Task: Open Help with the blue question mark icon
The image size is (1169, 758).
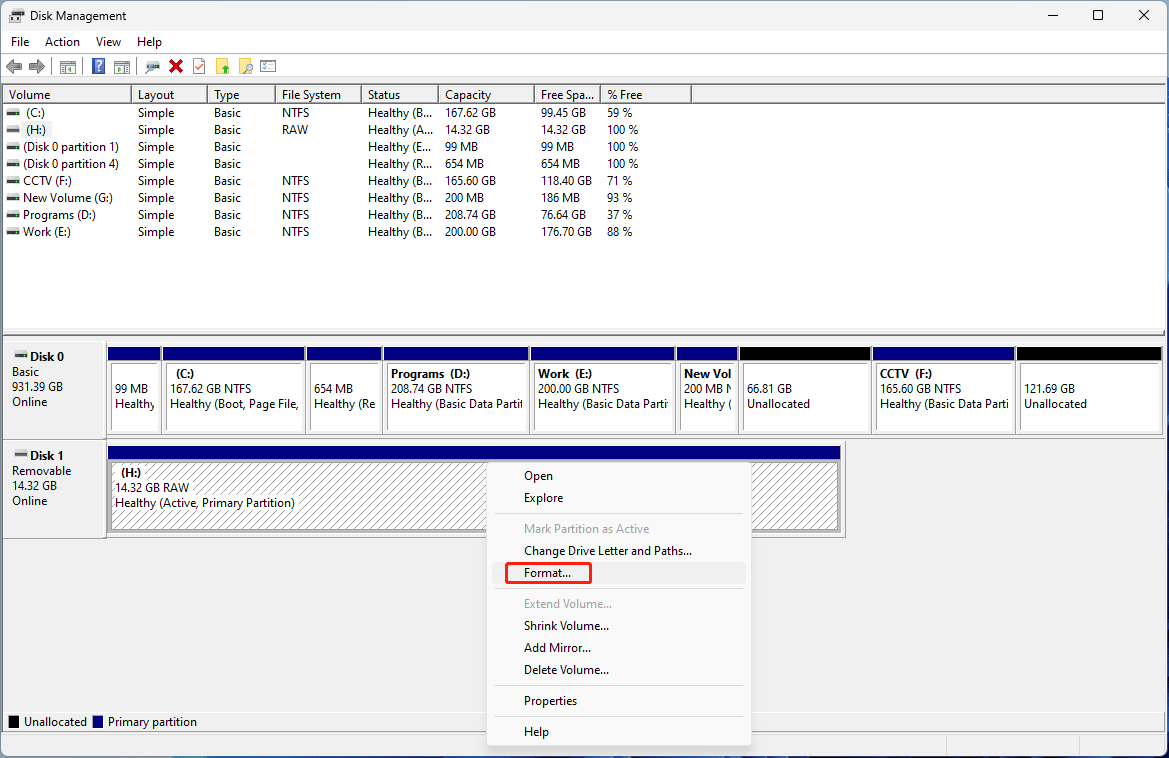Action: 98,66
